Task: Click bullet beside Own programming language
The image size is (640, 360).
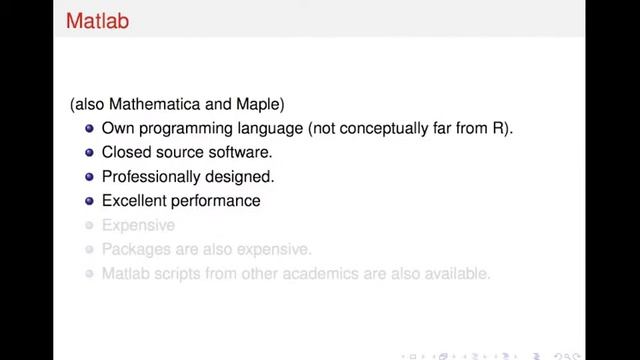Action: (x=89, y=129)
